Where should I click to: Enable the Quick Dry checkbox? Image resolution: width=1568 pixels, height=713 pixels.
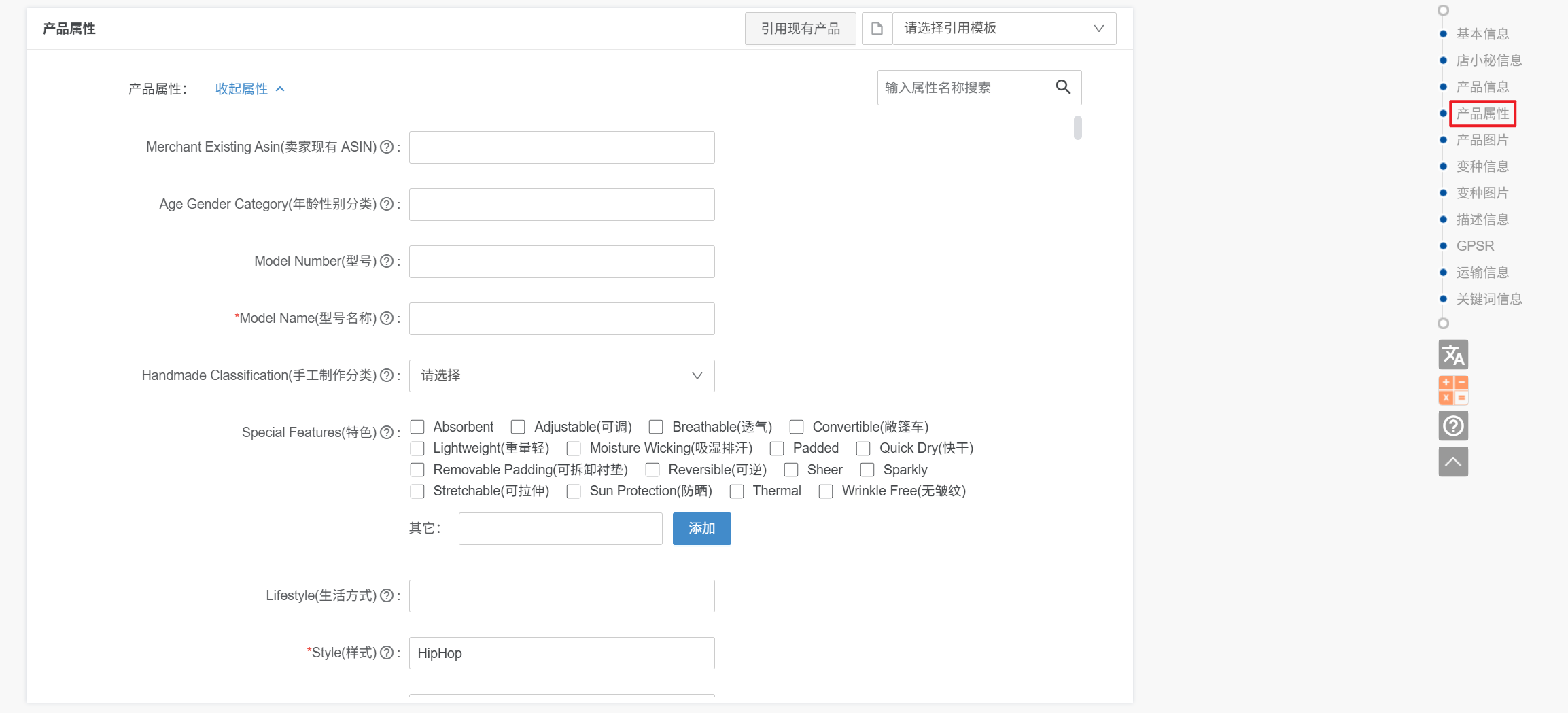point(863,449)
